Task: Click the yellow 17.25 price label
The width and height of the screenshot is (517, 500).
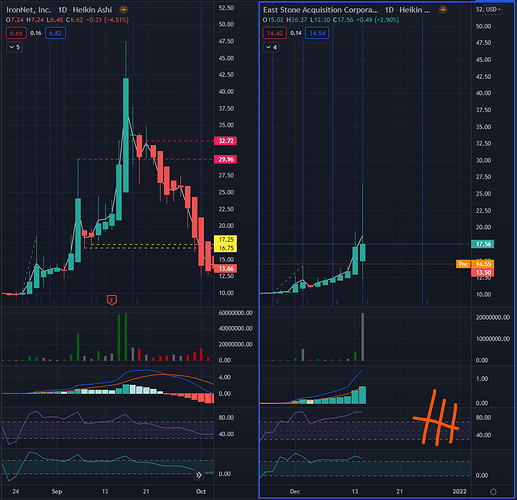Action: [226, 239]
